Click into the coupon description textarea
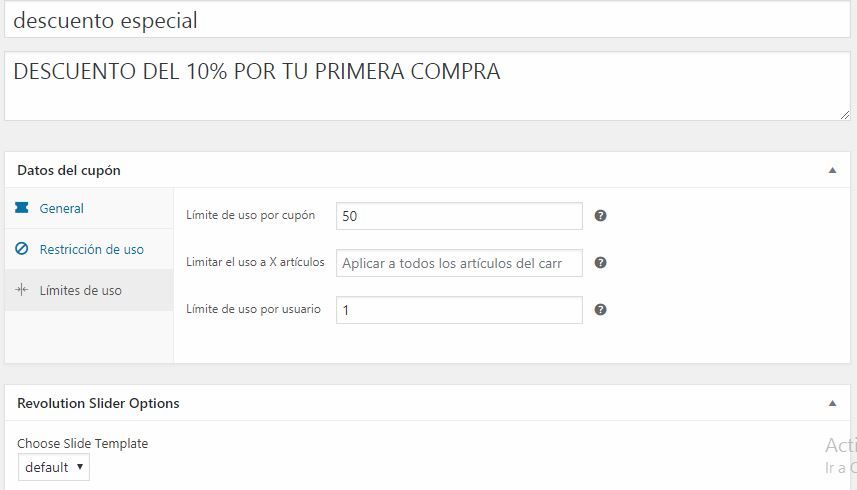The width and height of the screenshot is (857, 490). [427, 86]
